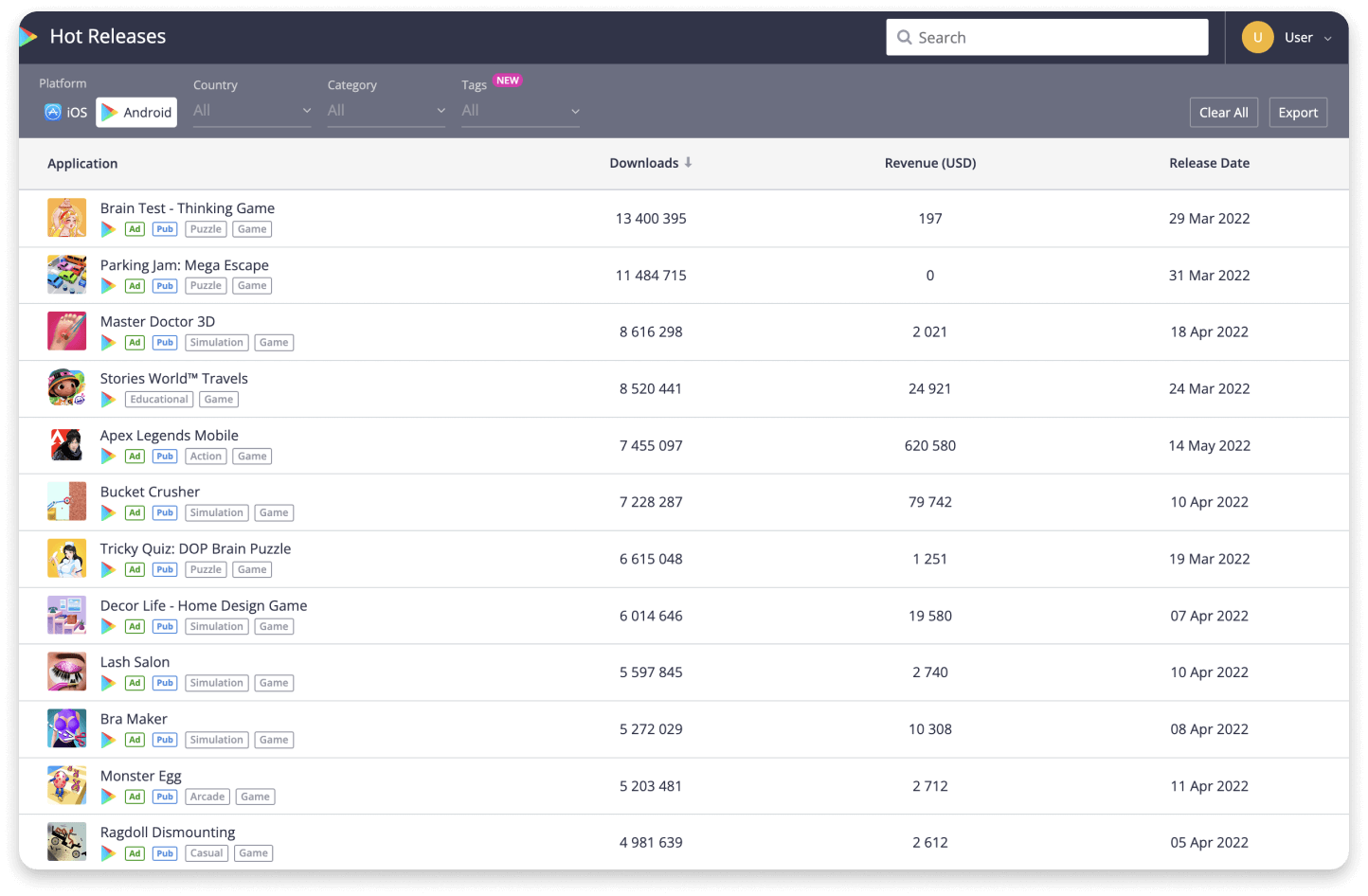Open the Bucket Crusher app icon

[x=66, y=502]
